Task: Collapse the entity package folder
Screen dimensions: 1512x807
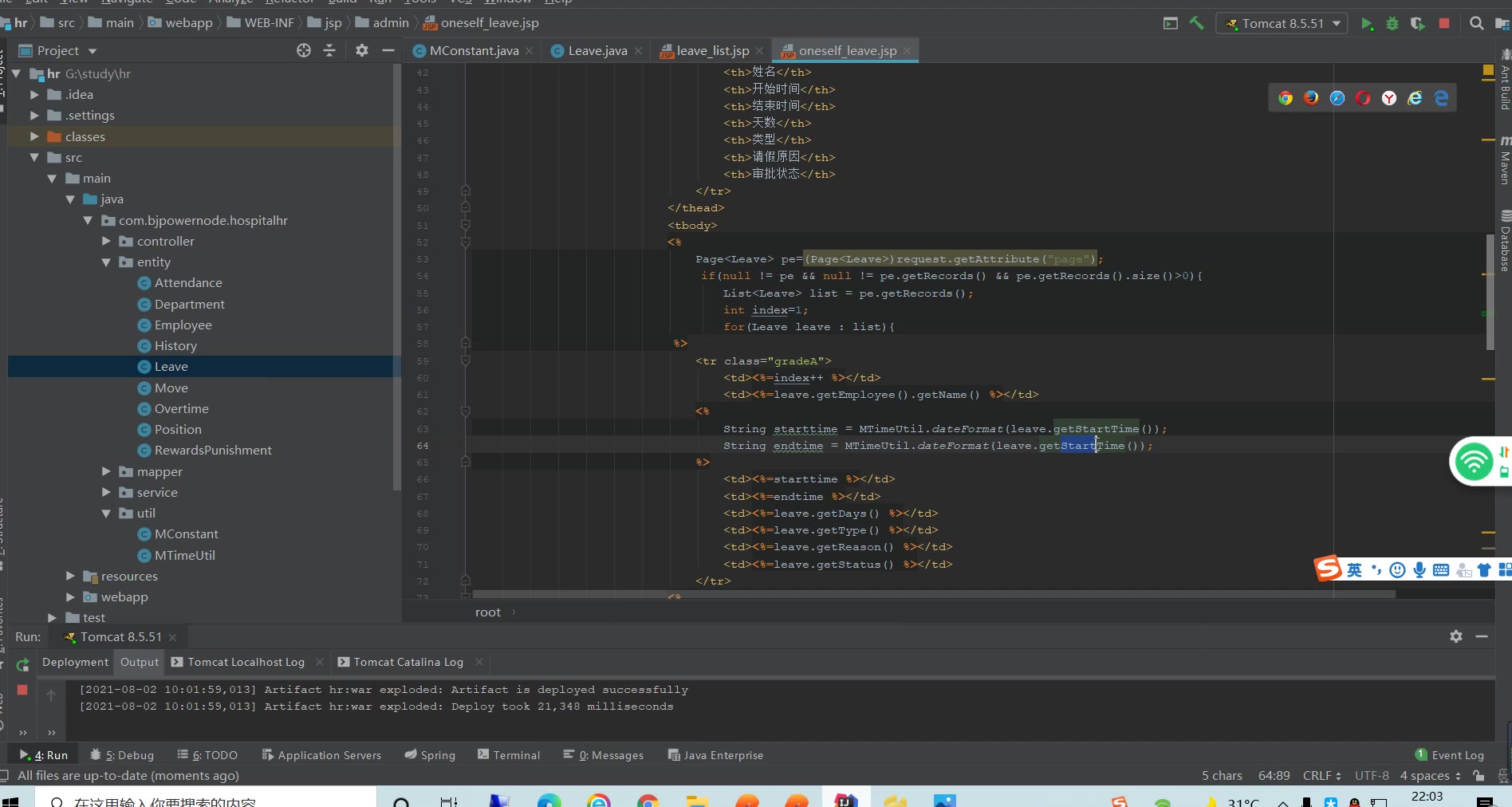Action: tap(106, 262)
